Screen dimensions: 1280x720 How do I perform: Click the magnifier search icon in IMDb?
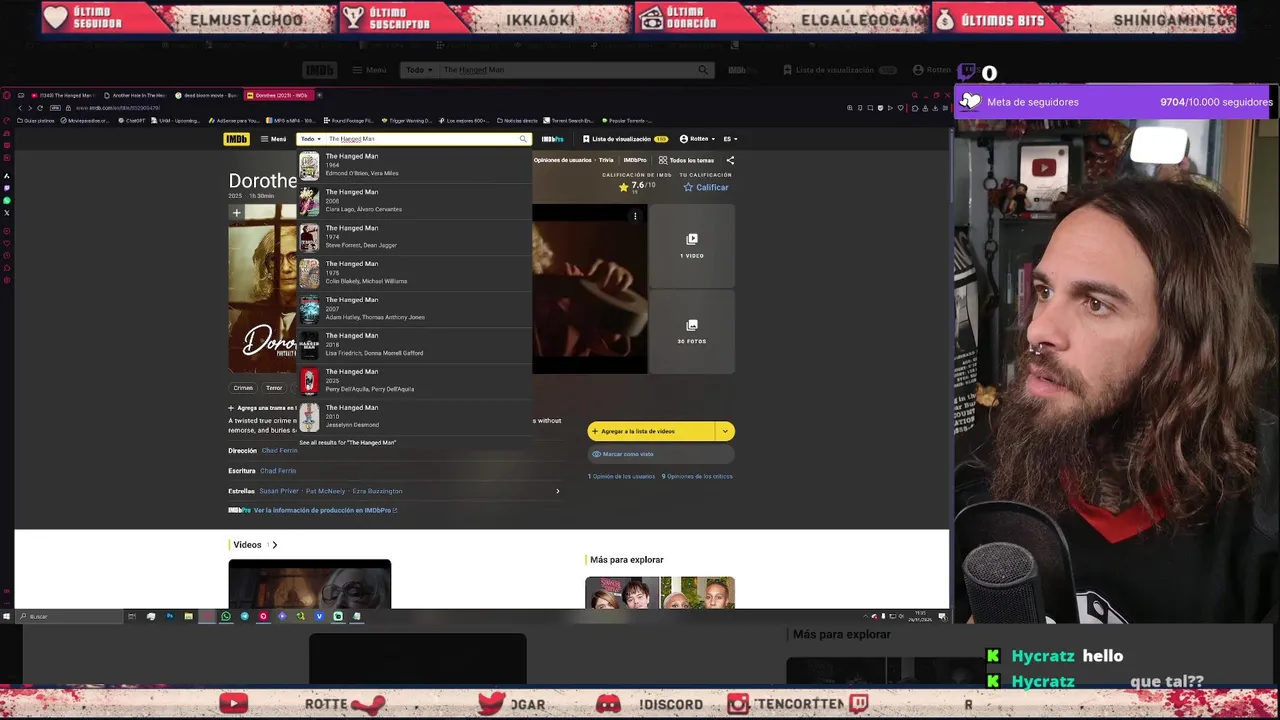[522, 139]
